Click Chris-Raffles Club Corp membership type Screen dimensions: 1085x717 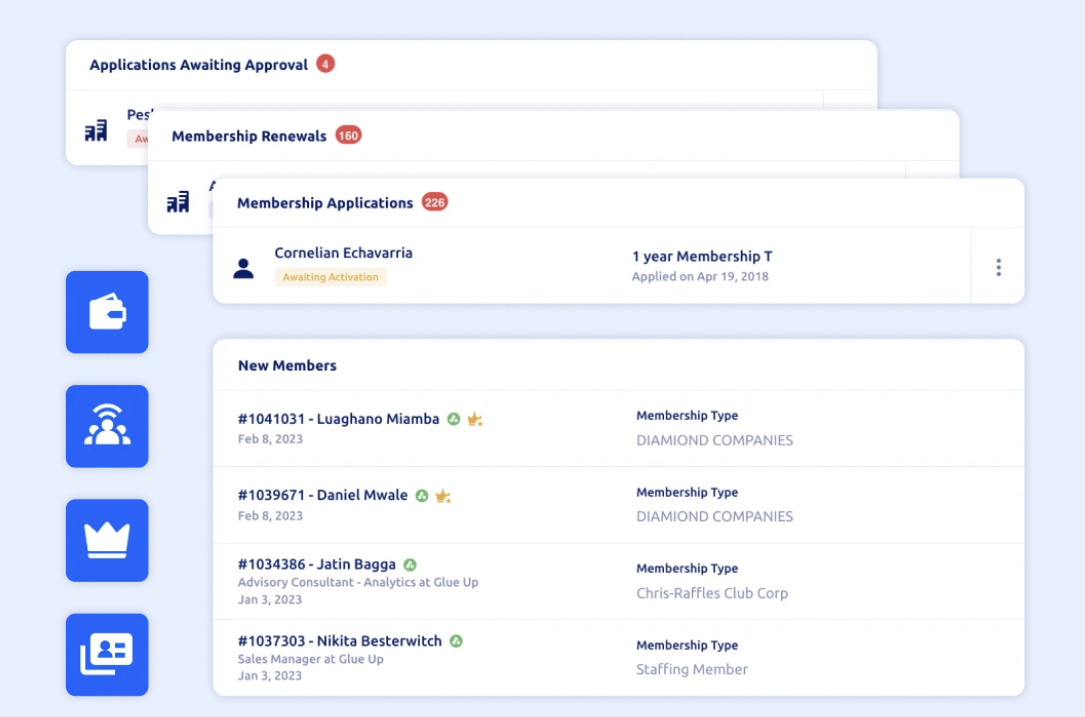click(x=711, y=593)
